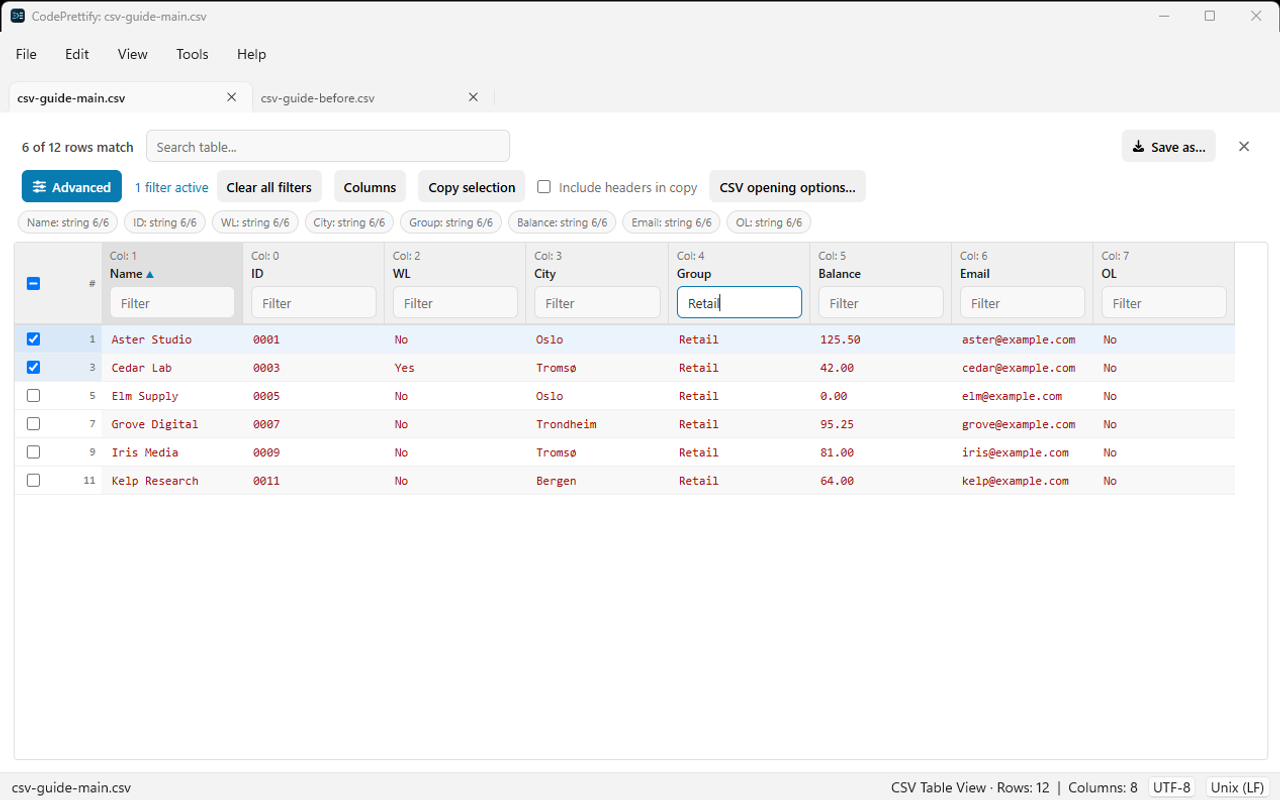The image size is (1280, 800).
Task: Click the ID: string 6/6 chip
Action: [x=165, y=222]
